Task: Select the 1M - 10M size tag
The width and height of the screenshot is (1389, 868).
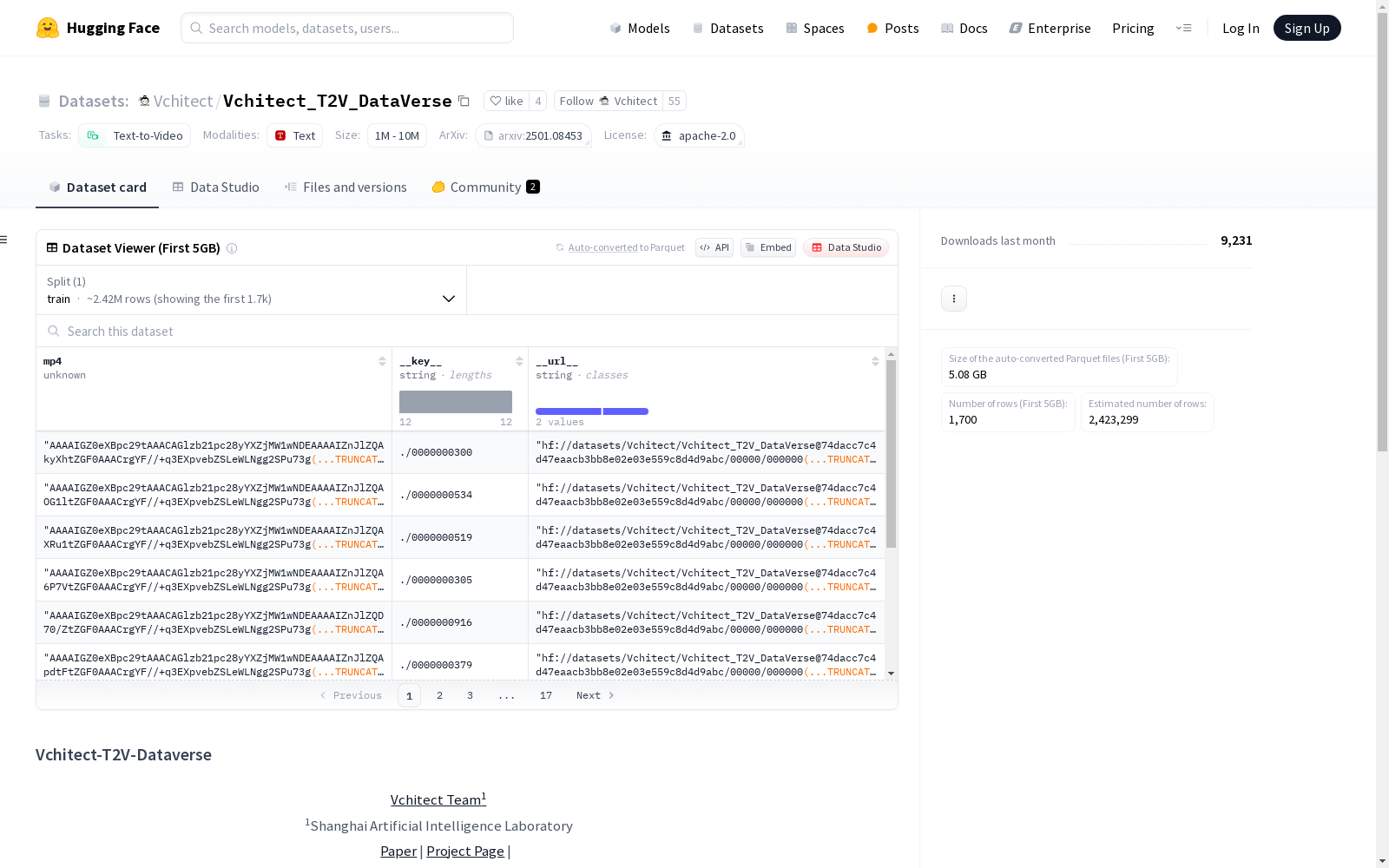Action: point(397,135)
